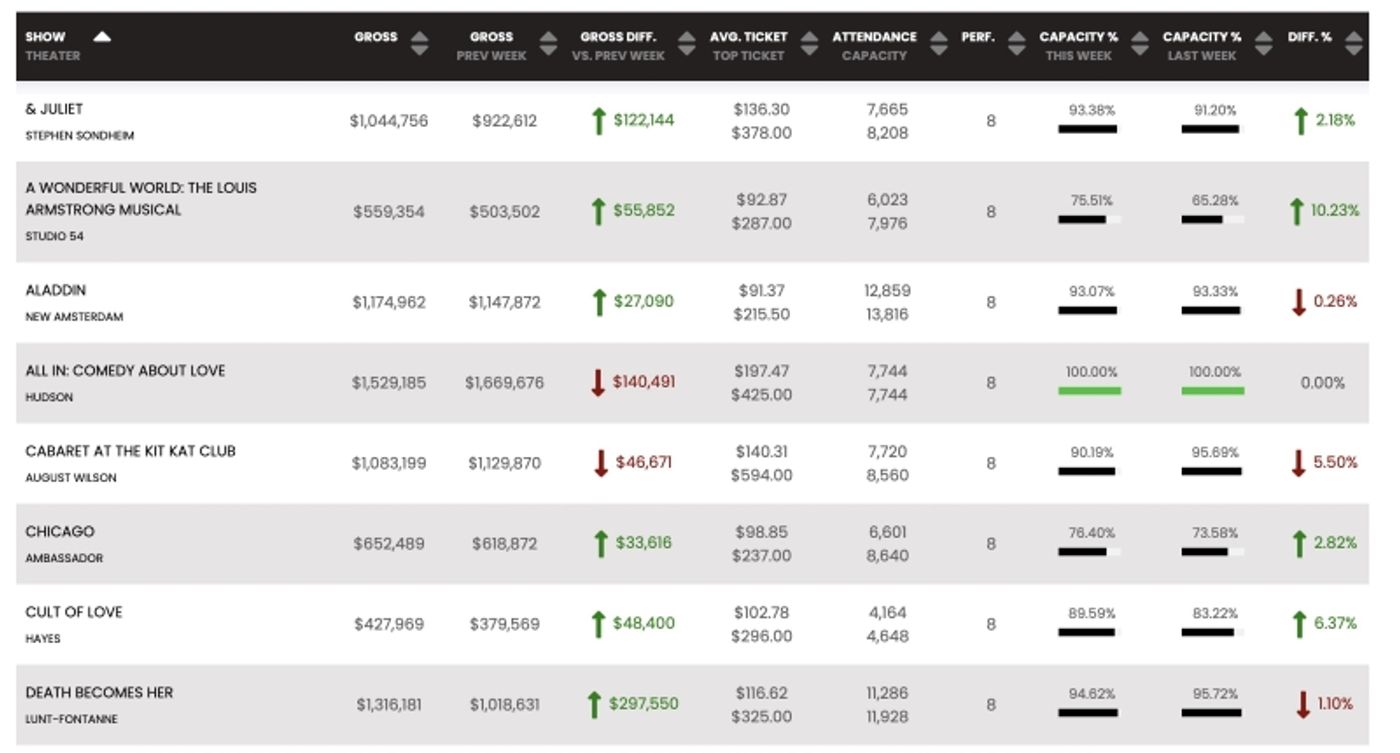Open the & Juliet show entry
This screenshot has height=753, width=1400.
tap(54, 109)
